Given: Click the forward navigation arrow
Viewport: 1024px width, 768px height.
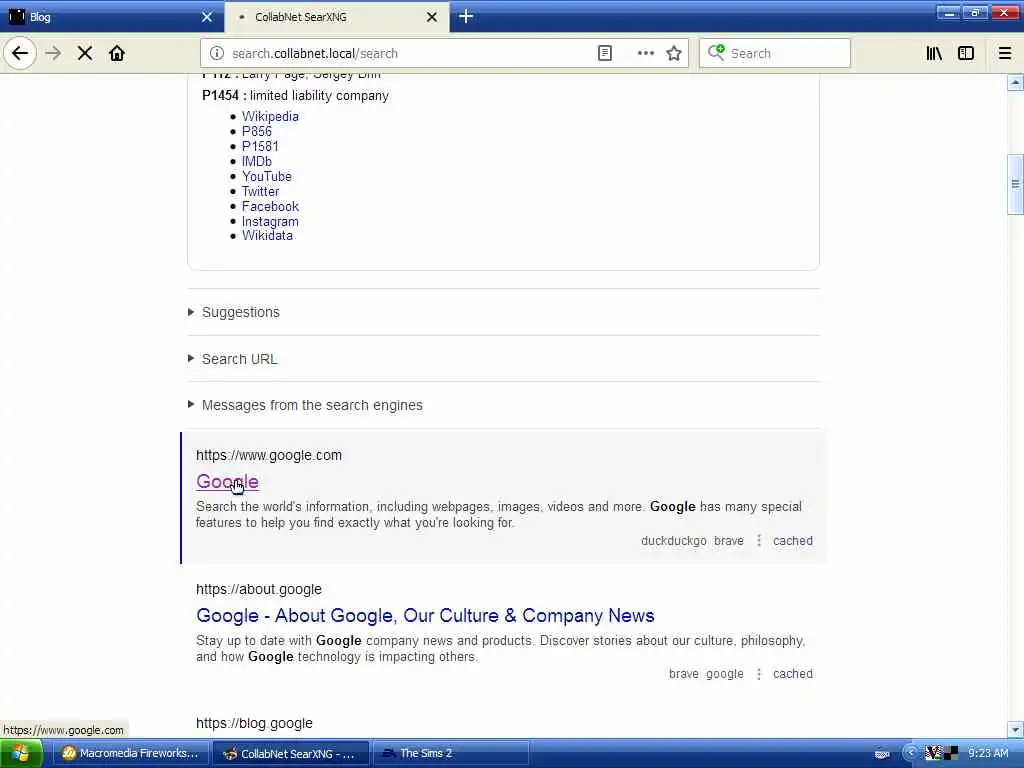Looking at the screenshot, I should [53, 53].
